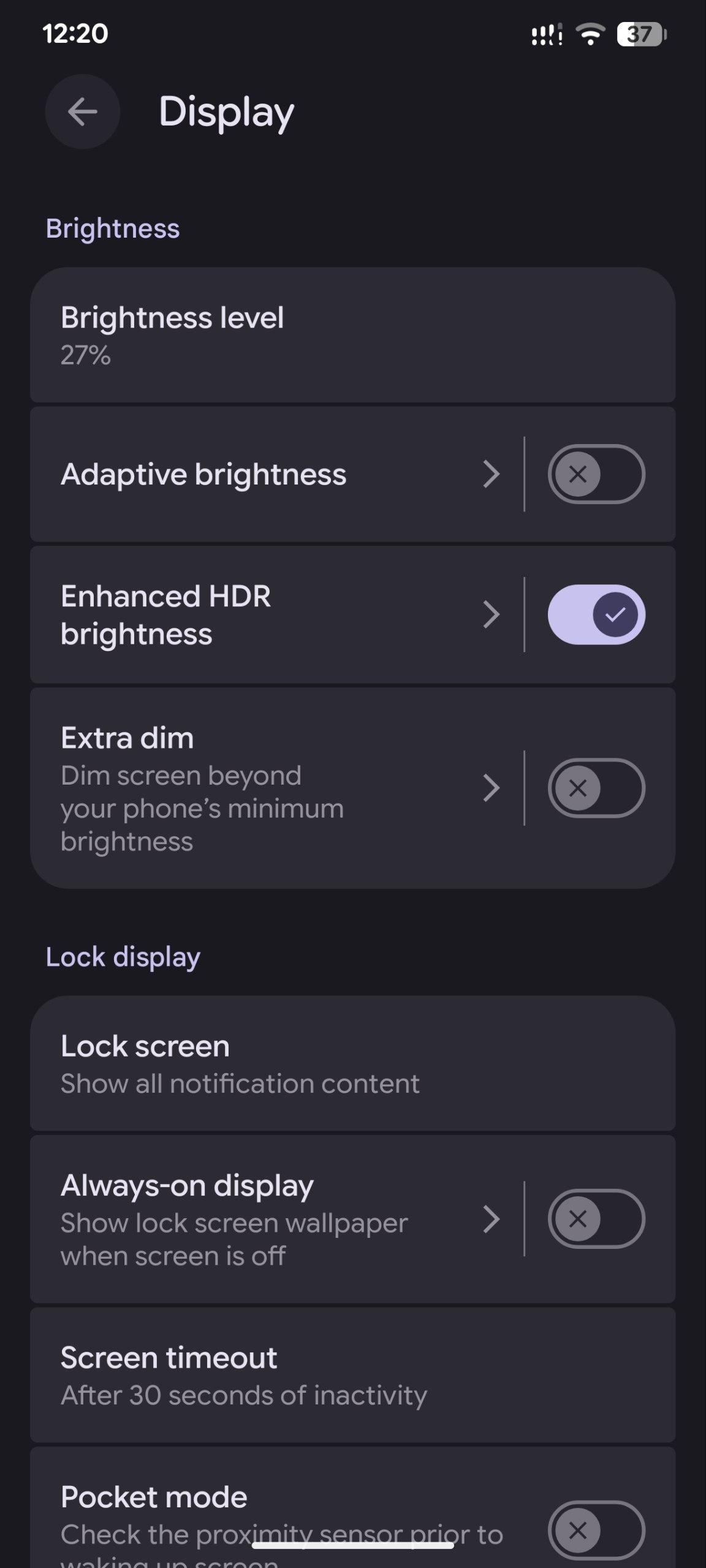Turn off Enhanced HDR brightness switch
This screenshot has width=706, height=1568.
(x=596, y=614)
